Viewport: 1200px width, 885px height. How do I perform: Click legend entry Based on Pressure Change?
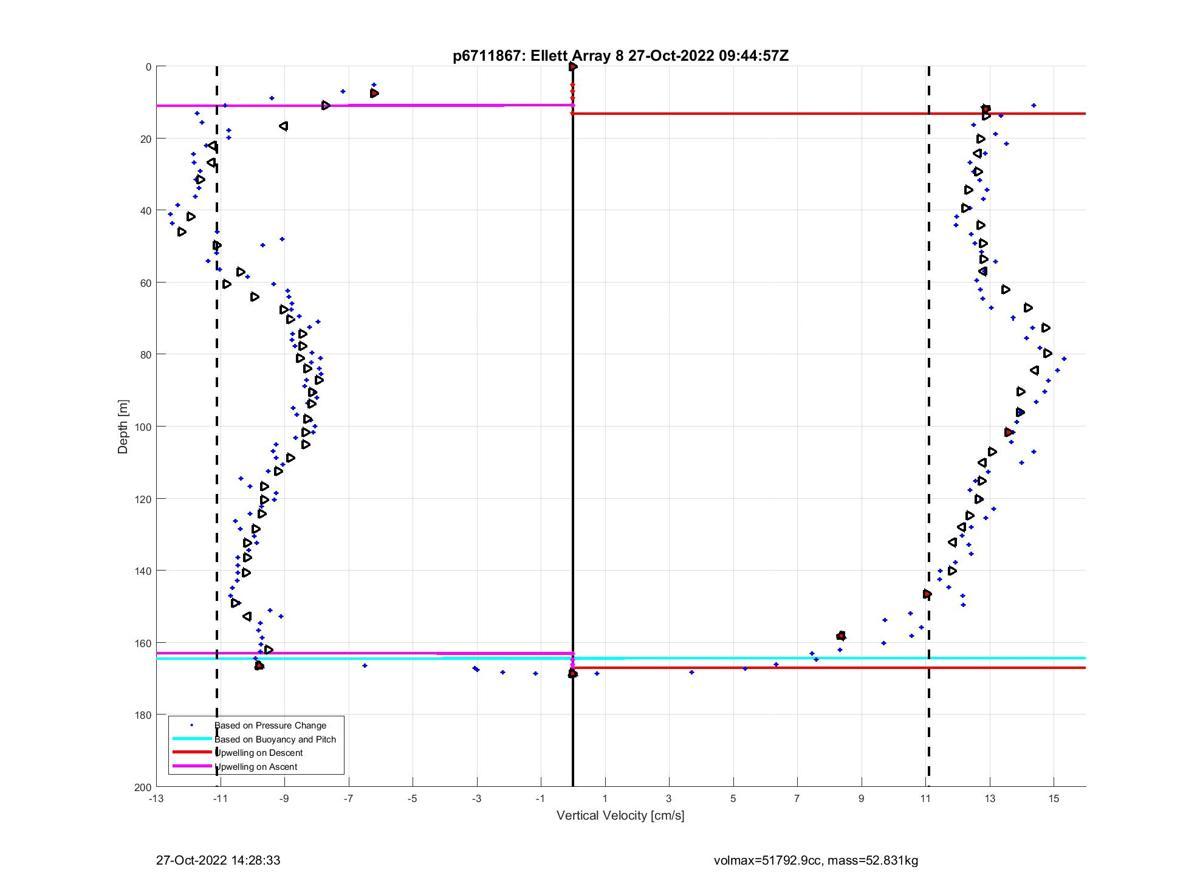pyautogui.click(x=270, y=725)
